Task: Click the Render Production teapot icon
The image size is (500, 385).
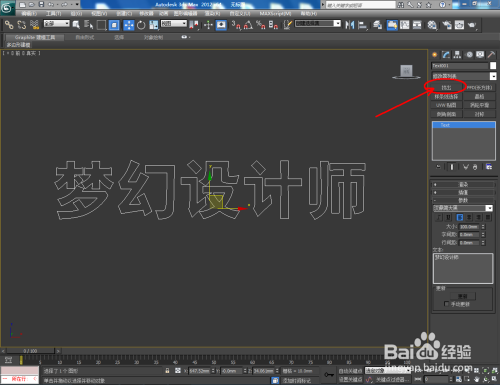Action: pos(472,25)
